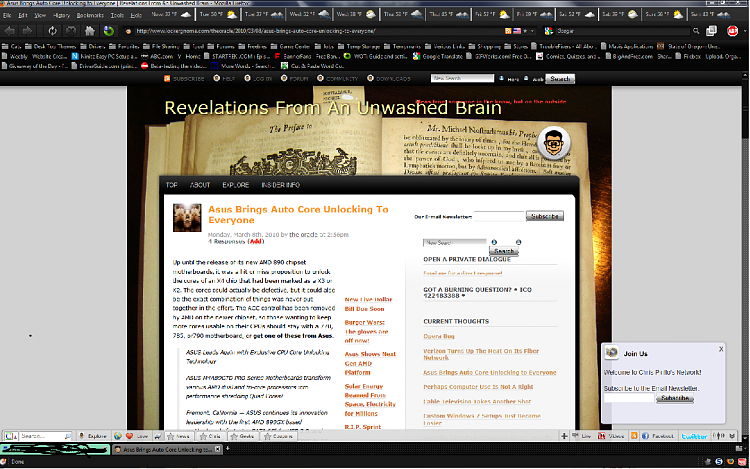Open the Google search engine selector
The width and height of the screenshot is (750, 469).
[549, 31]
